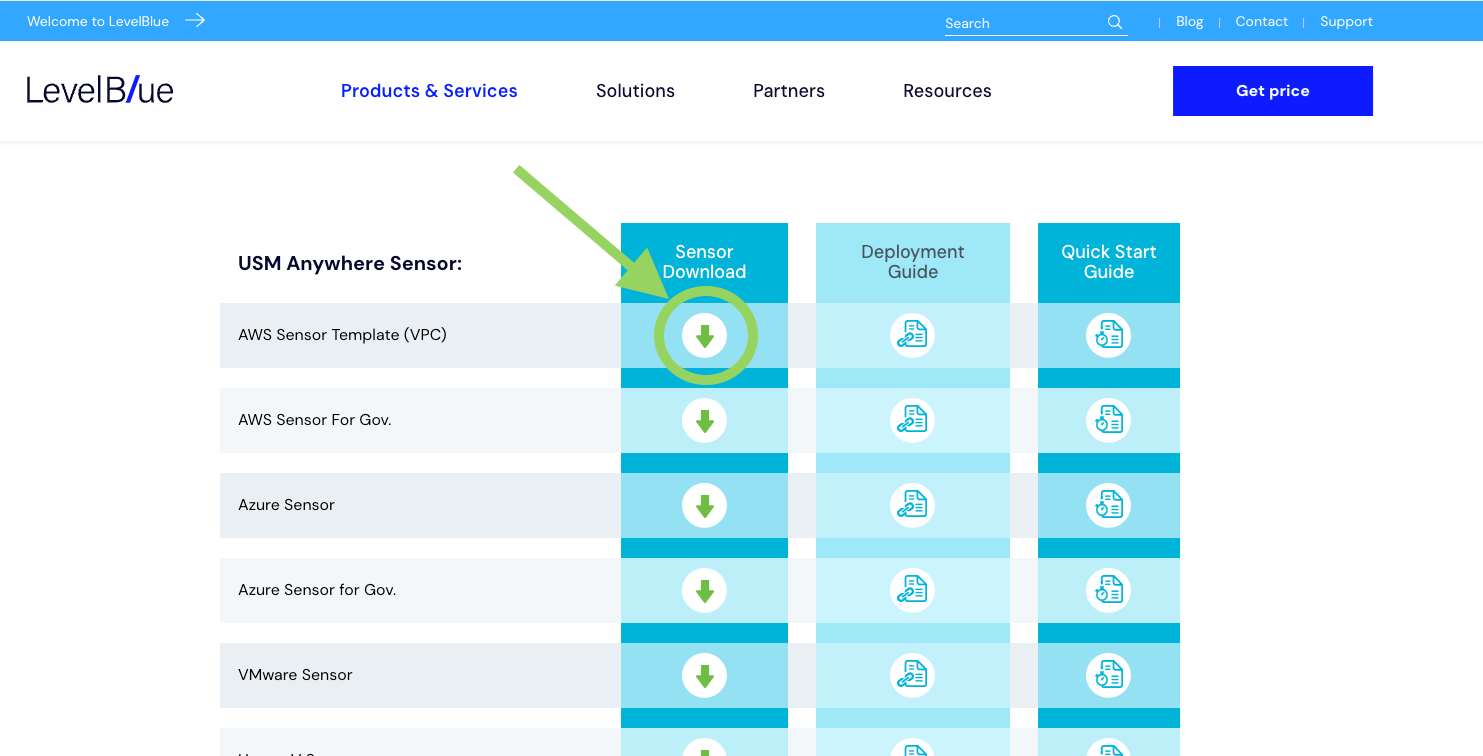Screen dimensions: 1483x756
Task: Open Deployment Guide for VMware Sensor
Action: [x=912, y=676]
